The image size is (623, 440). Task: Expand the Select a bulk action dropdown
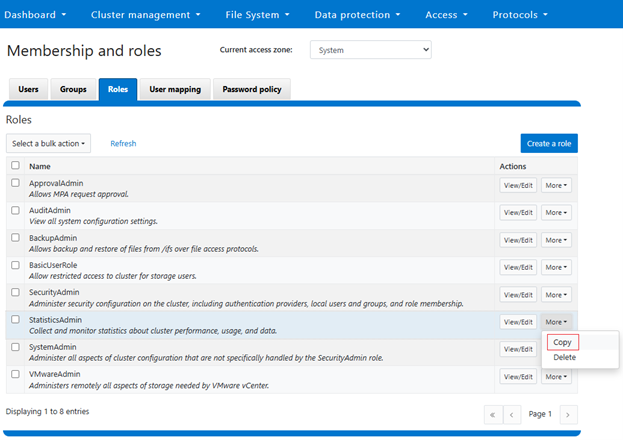(48, 143)
